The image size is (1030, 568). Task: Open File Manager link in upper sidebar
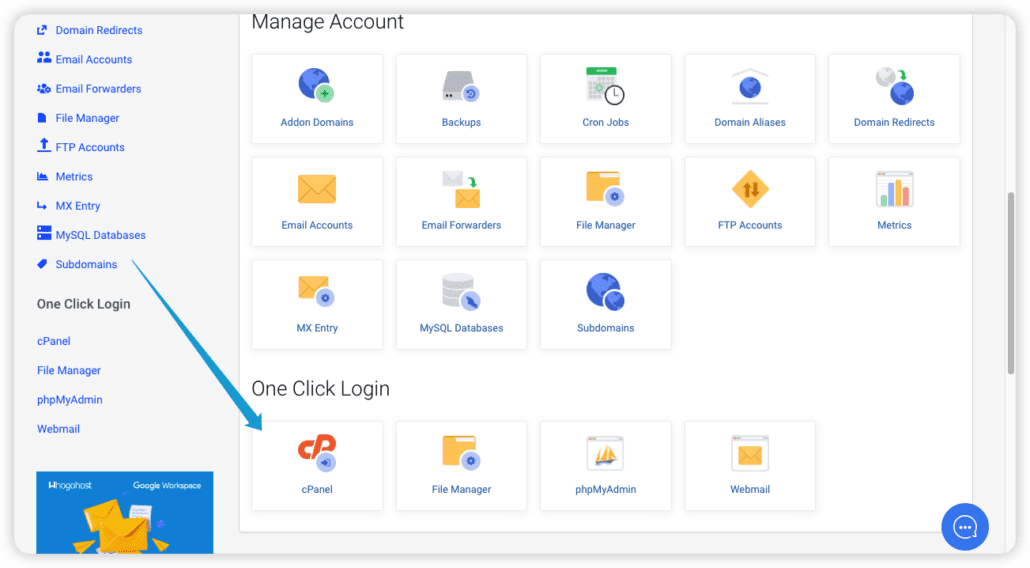click(x=87, y=118)
